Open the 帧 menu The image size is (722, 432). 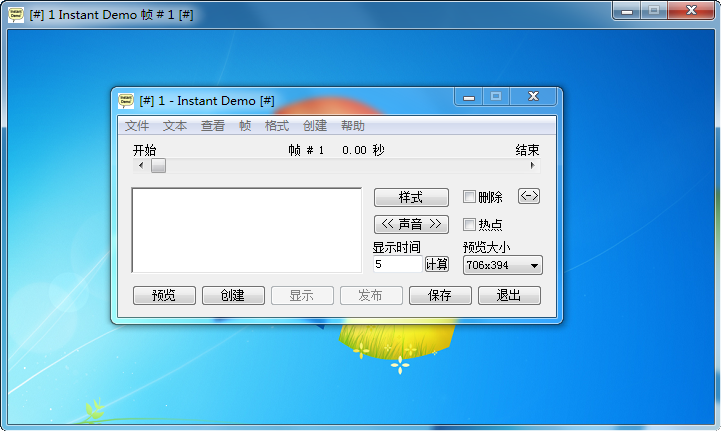(245, 126)
